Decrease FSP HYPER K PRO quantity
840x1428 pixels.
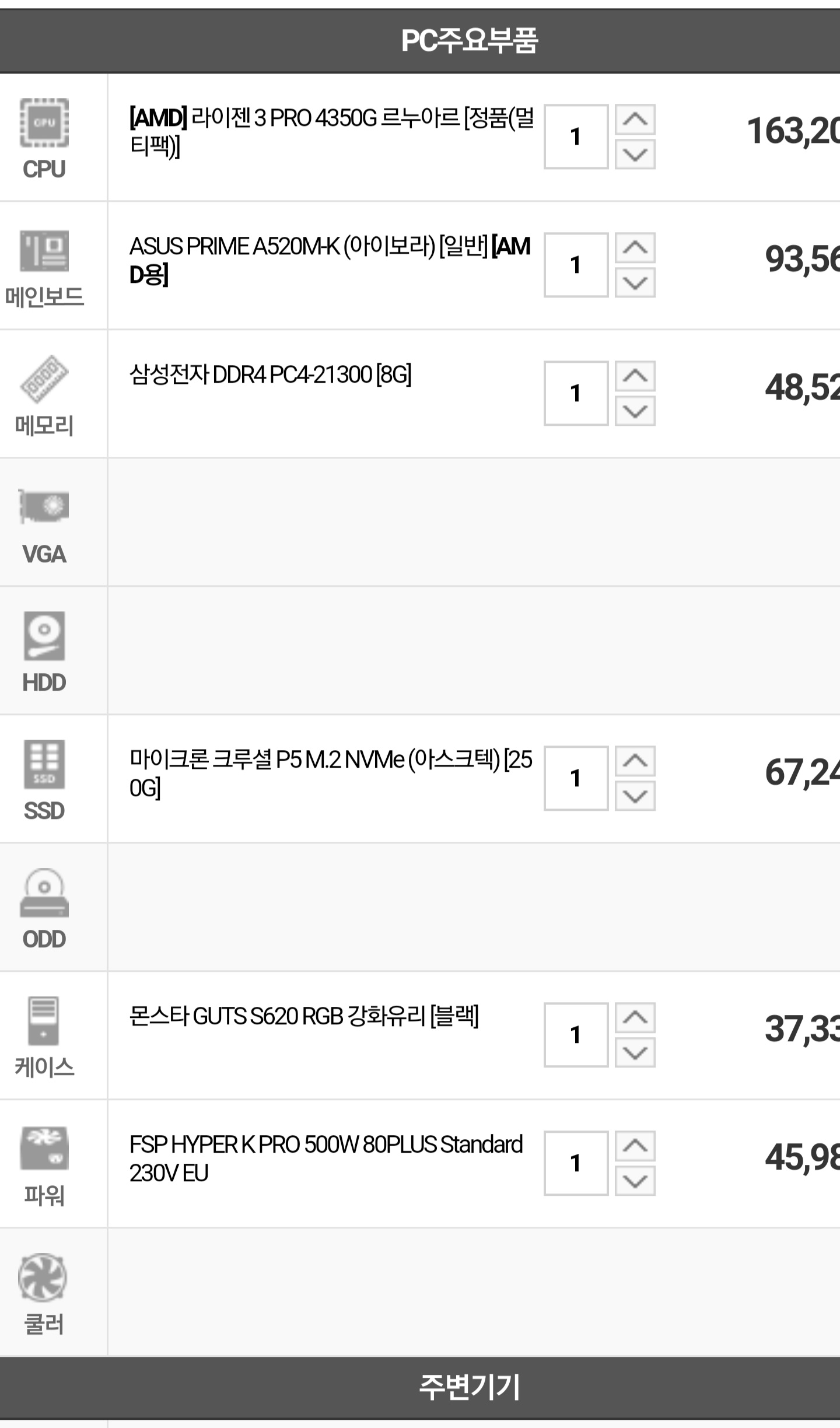(635, 1181)
